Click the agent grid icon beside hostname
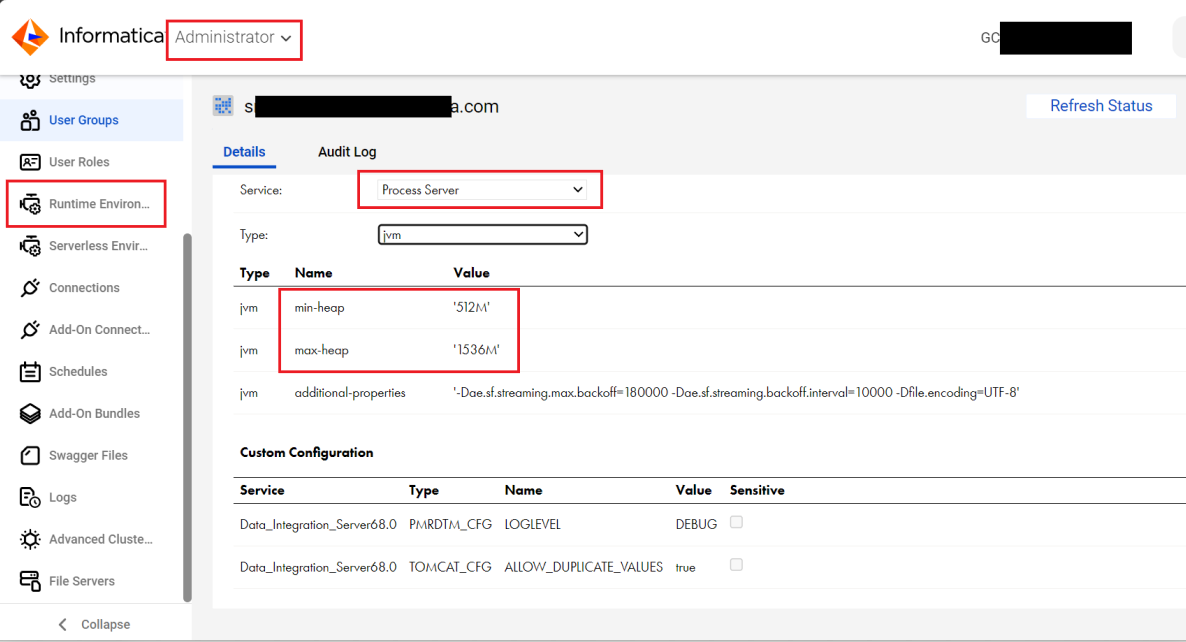Screen dimensions: 1186x642 tap(223, 106)
